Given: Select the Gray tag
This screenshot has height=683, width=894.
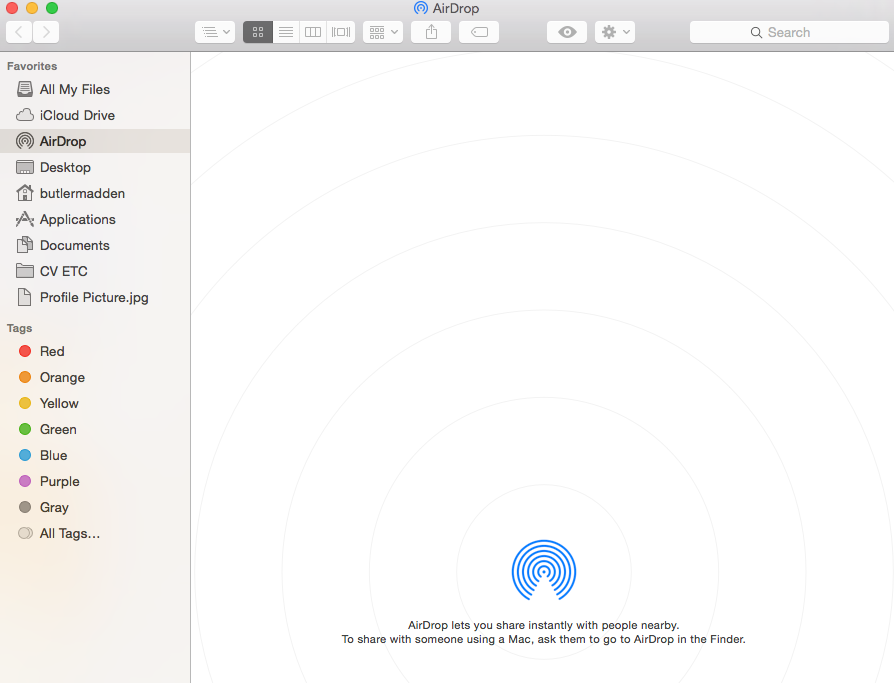Looking at the screenshot, I should tap(95, 507).
